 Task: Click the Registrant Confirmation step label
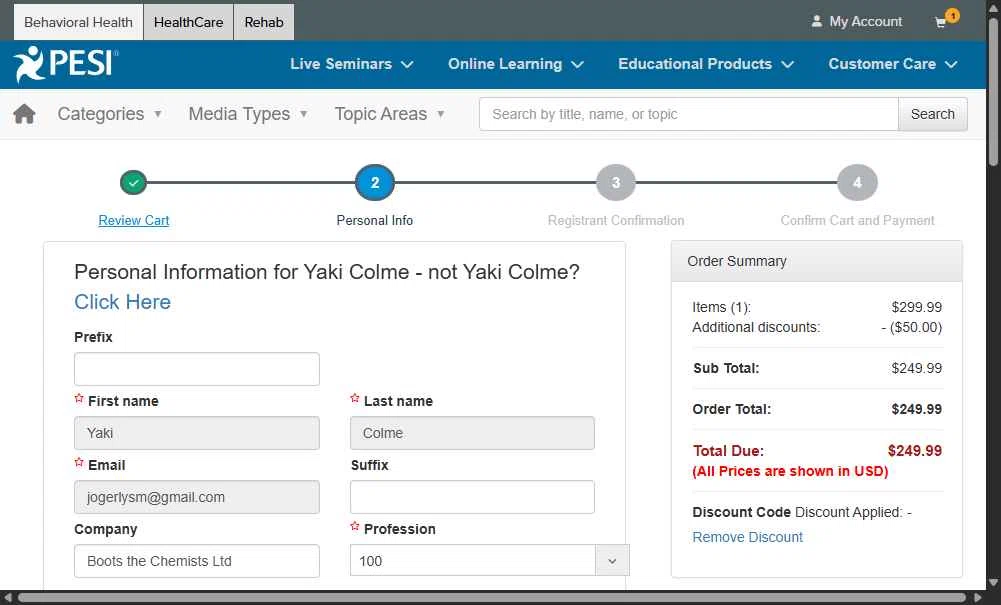(615, 220)
